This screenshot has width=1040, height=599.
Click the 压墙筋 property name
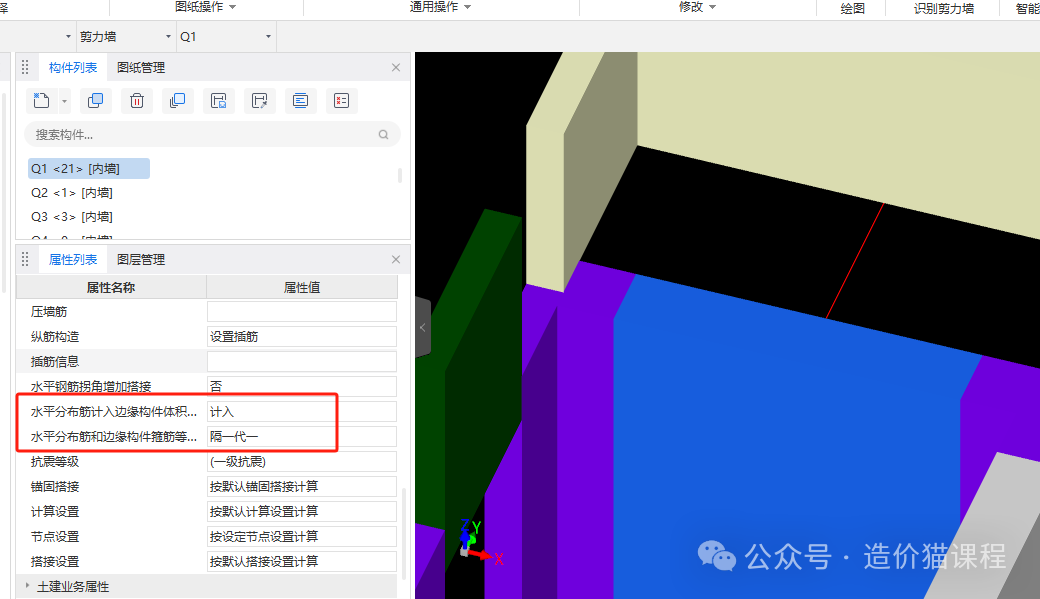click(x=49, y=312)
